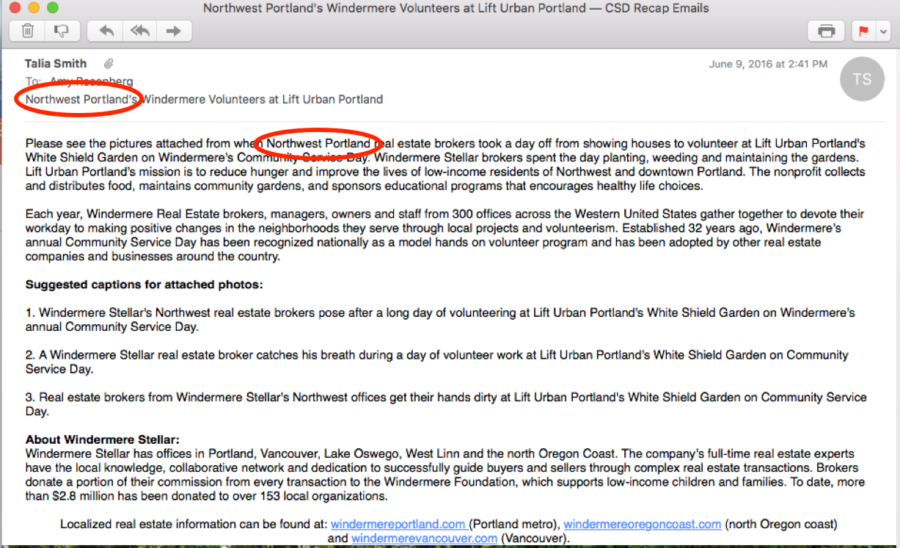The image size is (900, 548).
Task: Mark message as junk with thumbs-down icon
Action: [61, 30]
